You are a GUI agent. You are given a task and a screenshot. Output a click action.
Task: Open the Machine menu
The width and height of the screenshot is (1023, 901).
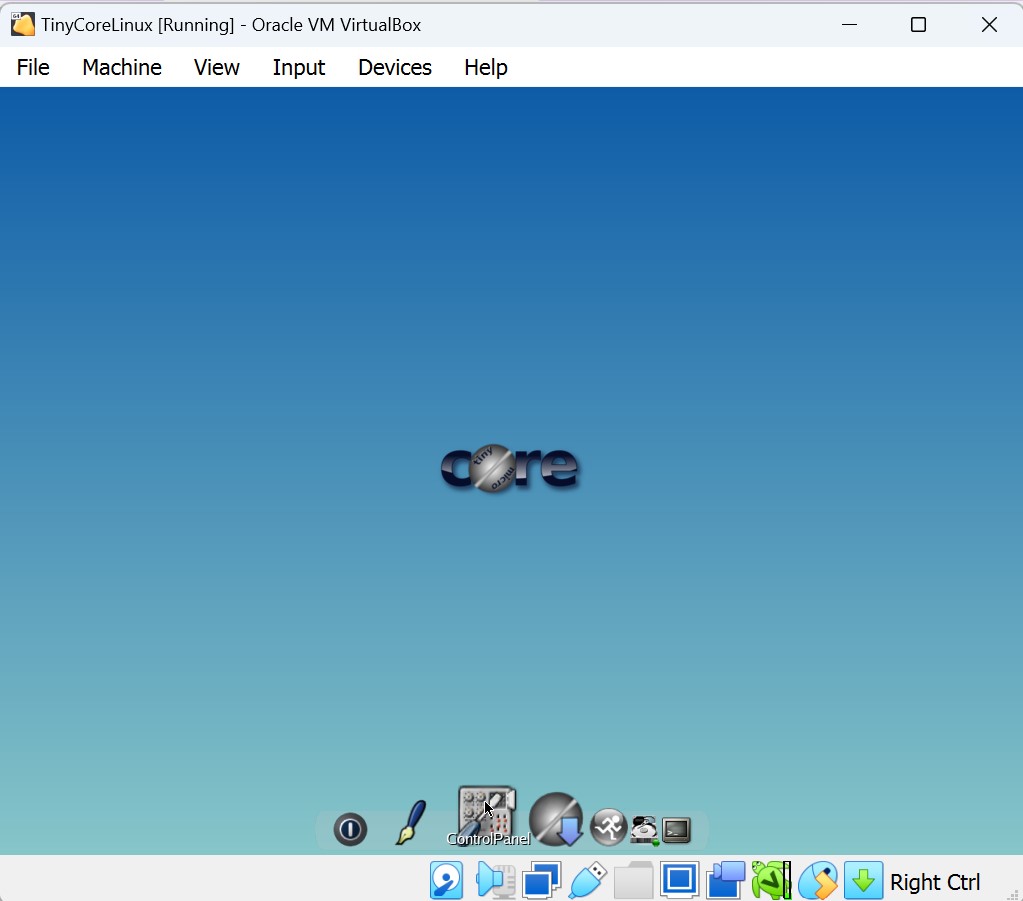(x=122, y=67)
